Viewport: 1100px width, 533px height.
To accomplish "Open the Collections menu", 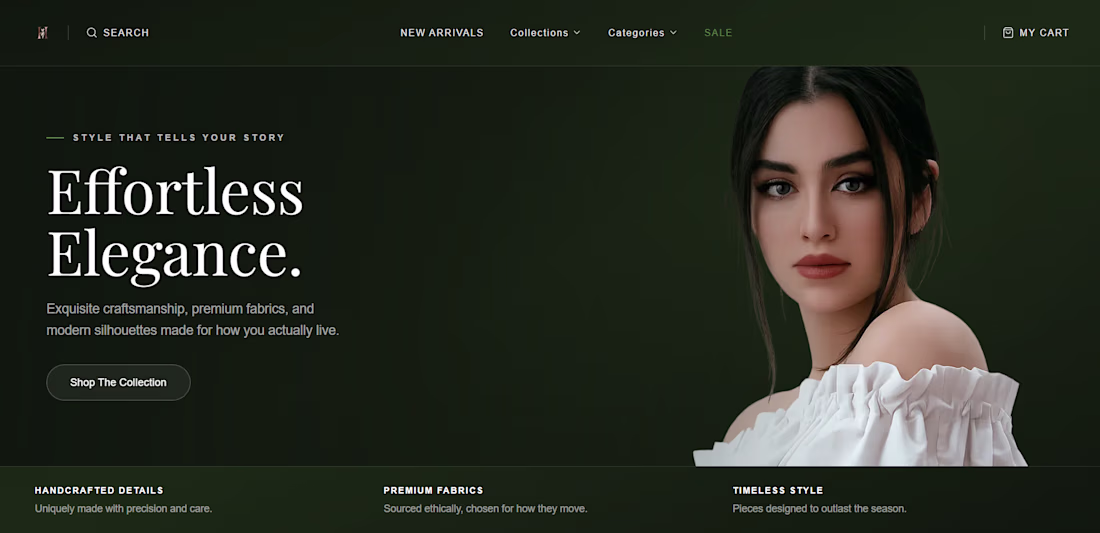I will [x=545, y=33].
